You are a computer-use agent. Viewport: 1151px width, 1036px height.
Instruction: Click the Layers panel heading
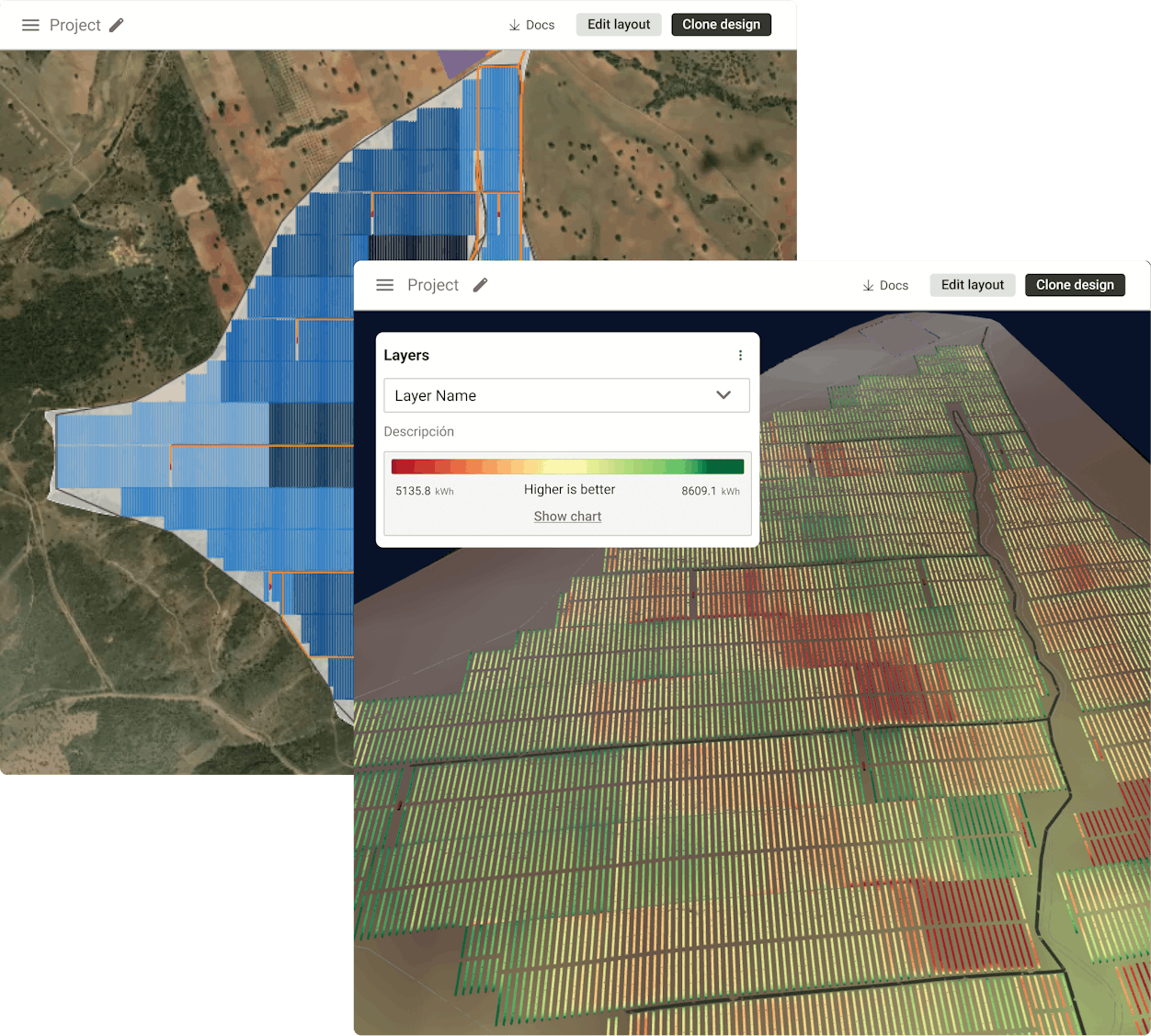(406, 356)
